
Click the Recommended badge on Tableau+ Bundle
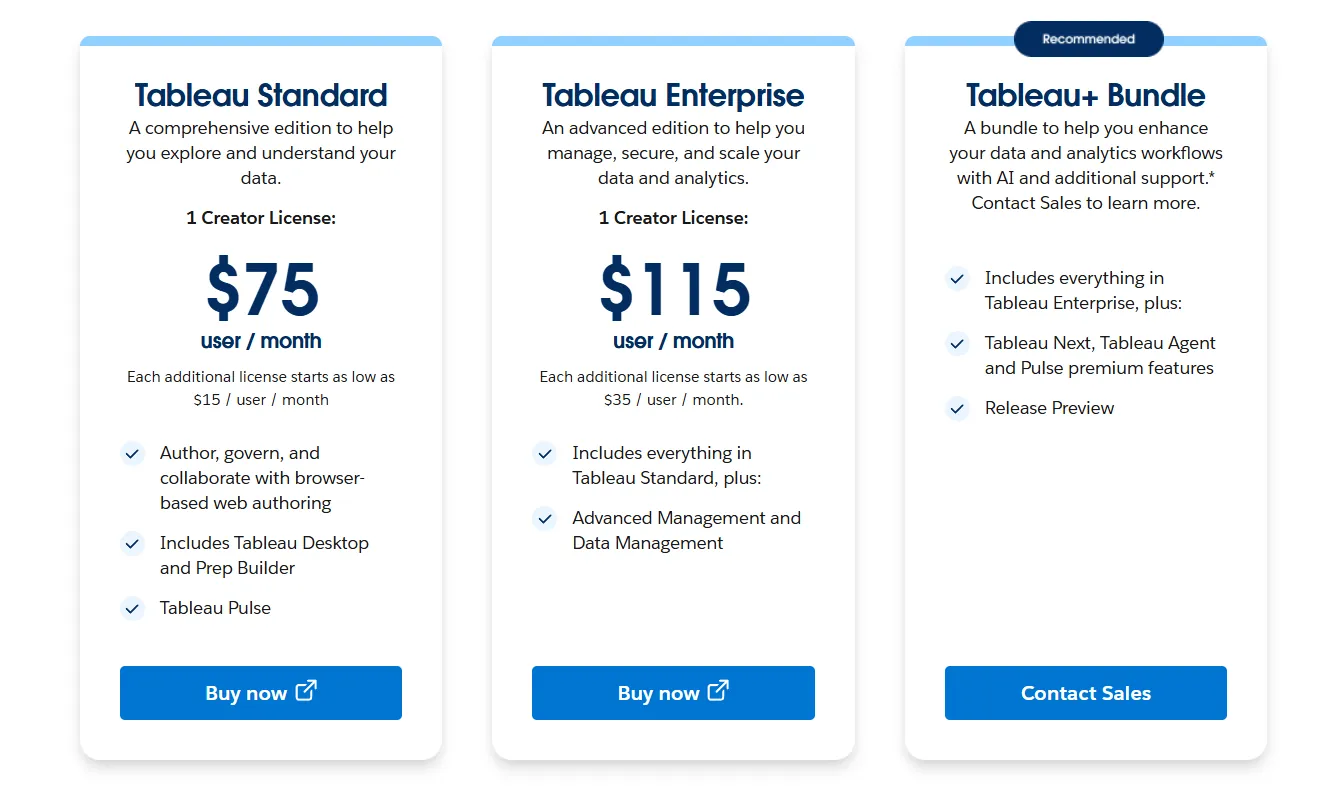coord(1088,39)
